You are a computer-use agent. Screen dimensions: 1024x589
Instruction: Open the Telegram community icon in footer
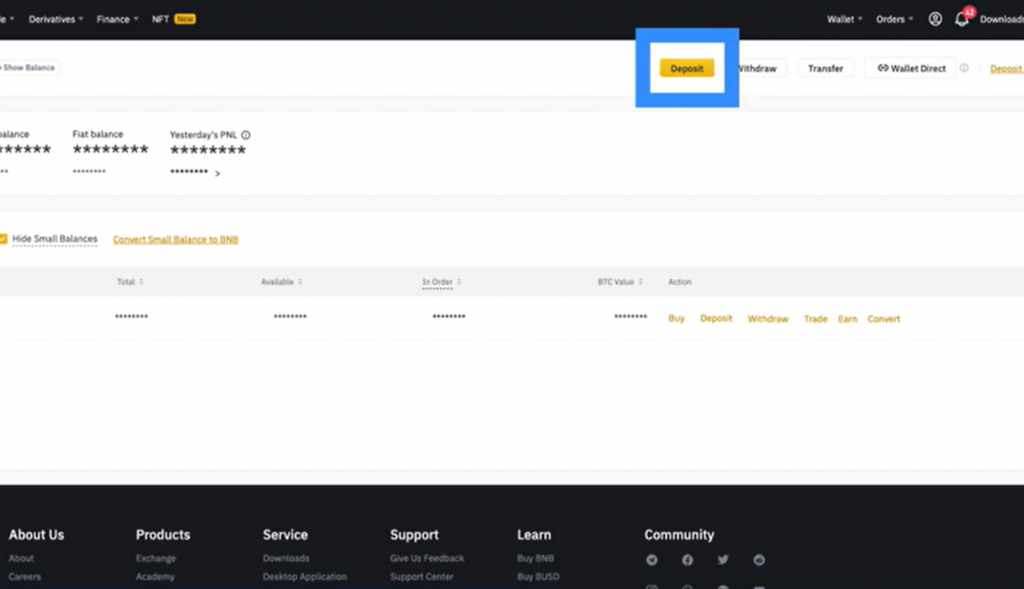pyautogui.click(x=652, y=560)
